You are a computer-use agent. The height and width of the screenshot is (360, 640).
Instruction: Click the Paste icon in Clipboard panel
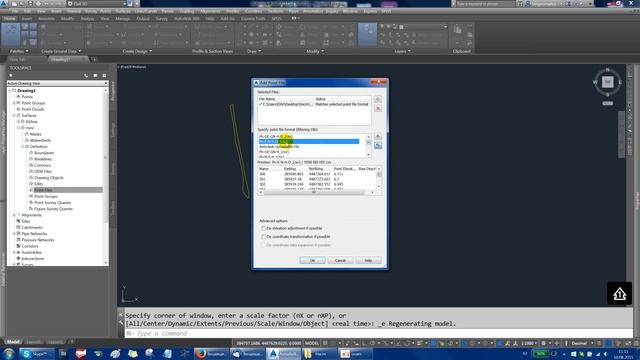pos(458,29)
